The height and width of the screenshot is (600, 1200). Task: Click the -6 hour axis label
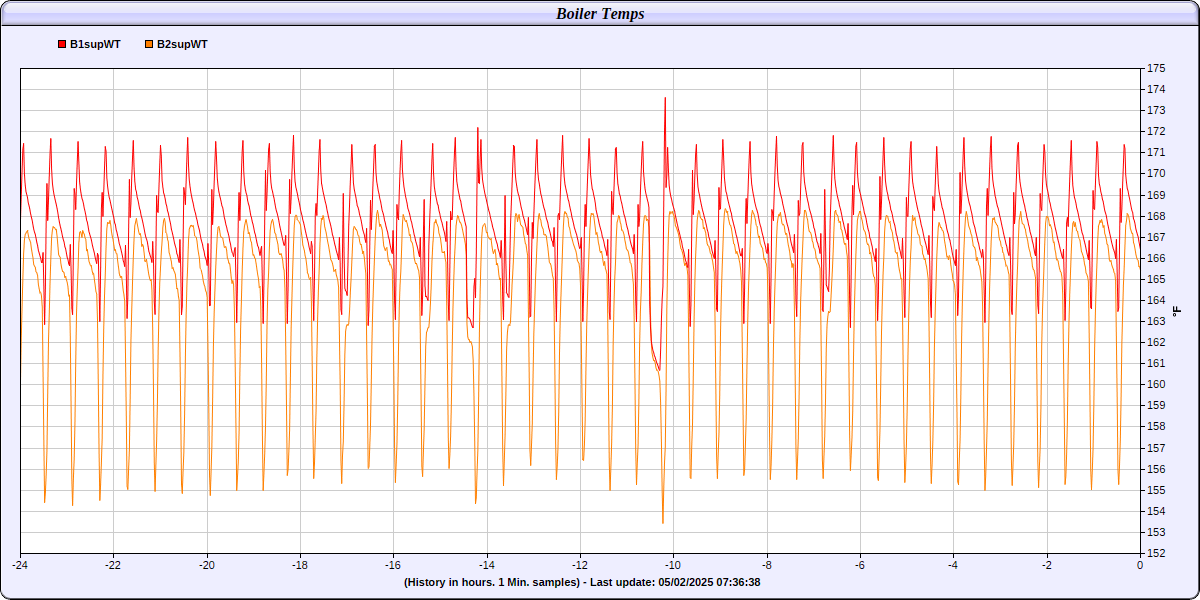(860, 565)
